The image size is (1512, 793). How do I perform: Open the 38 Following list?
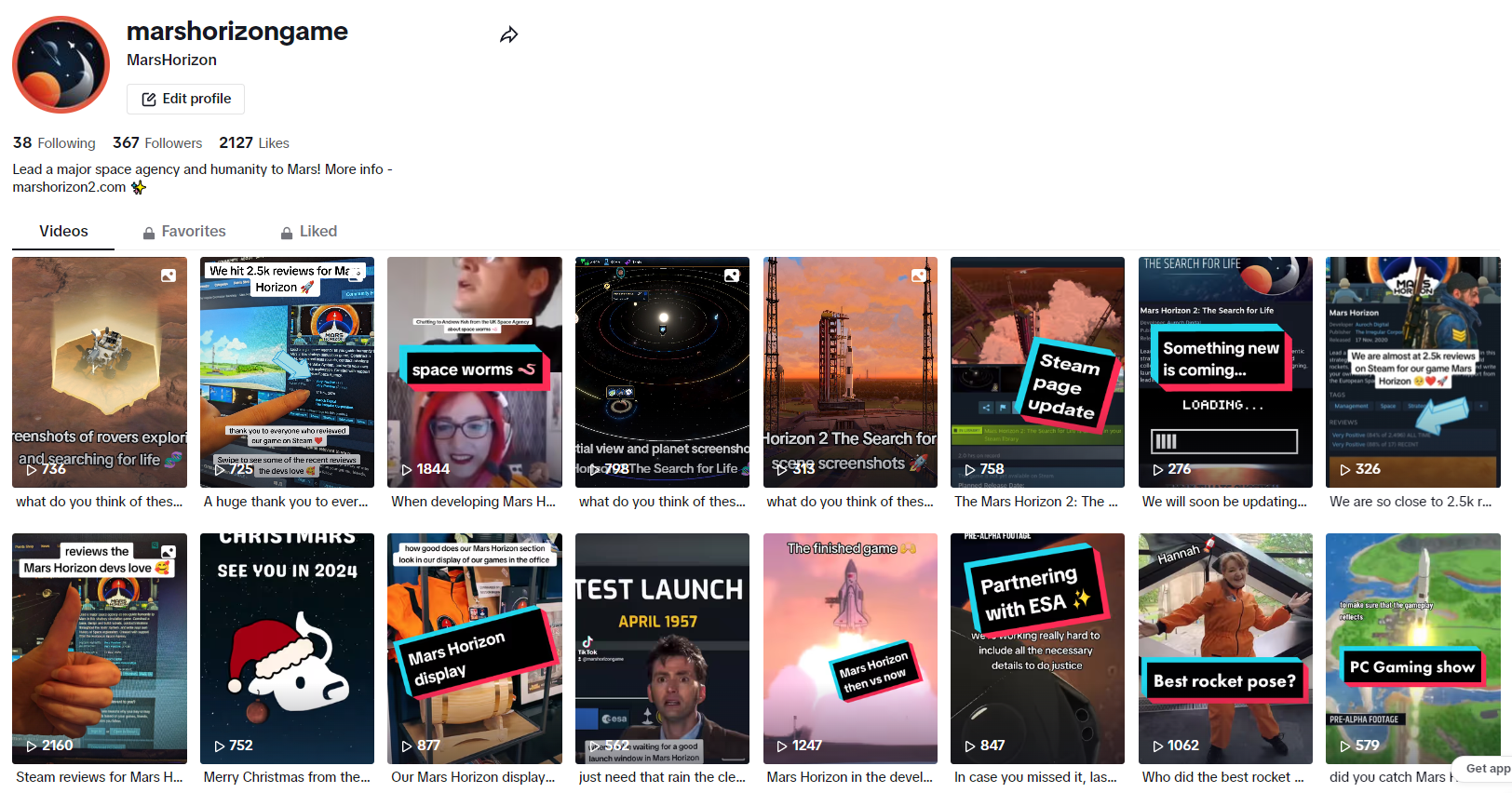[54, 142]
